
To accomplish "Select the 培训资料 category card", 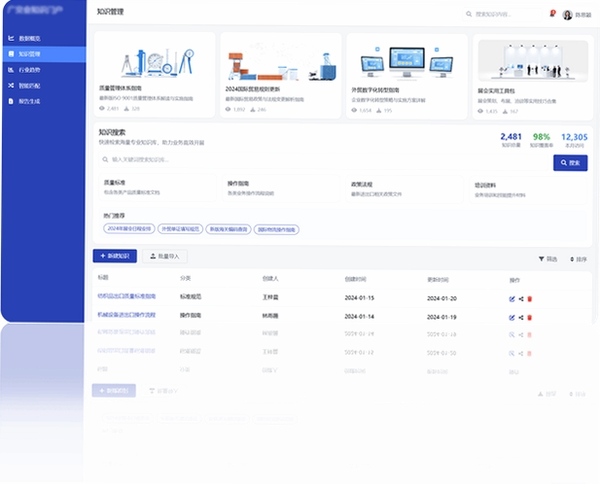I will pos(528,190).
